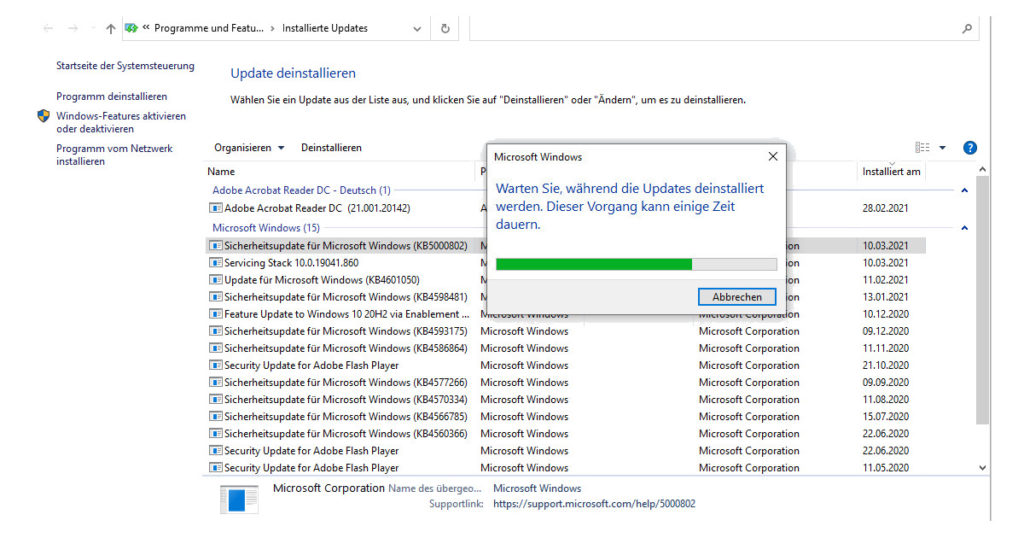Click the recent locations dropdown arrow

click(93, 29)
